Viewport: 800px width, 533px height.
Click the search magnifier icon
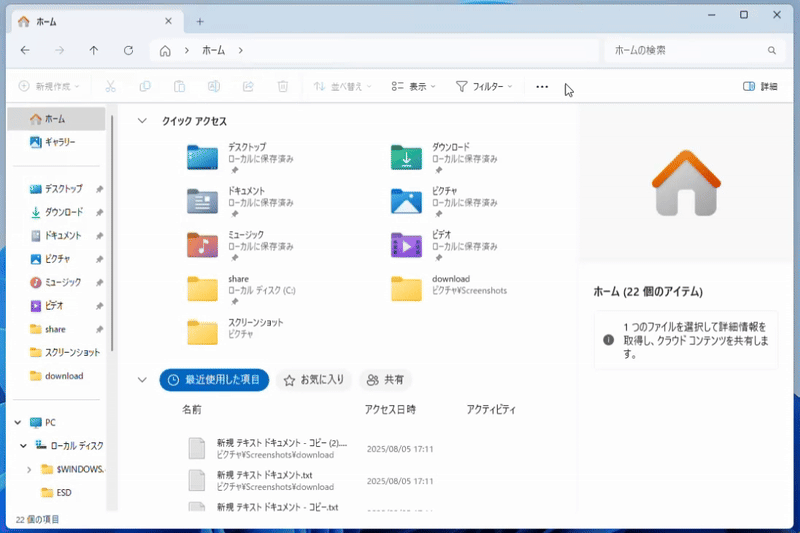[x=771, y=50]
